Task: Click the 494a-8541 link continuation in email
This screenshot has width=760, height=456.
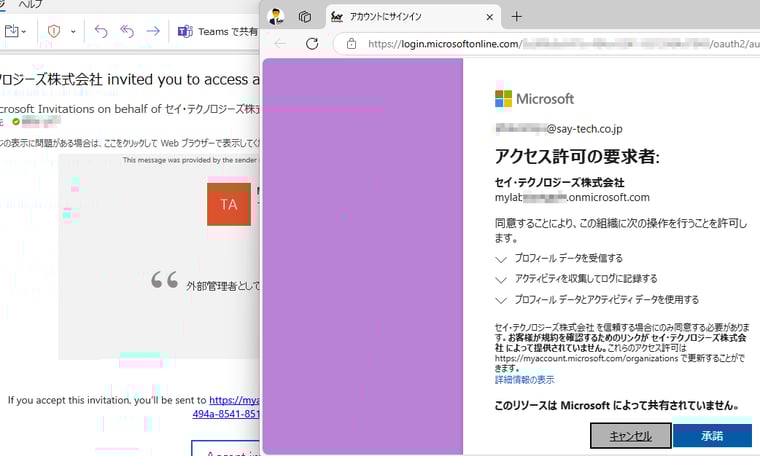Action: coord(226,414)
